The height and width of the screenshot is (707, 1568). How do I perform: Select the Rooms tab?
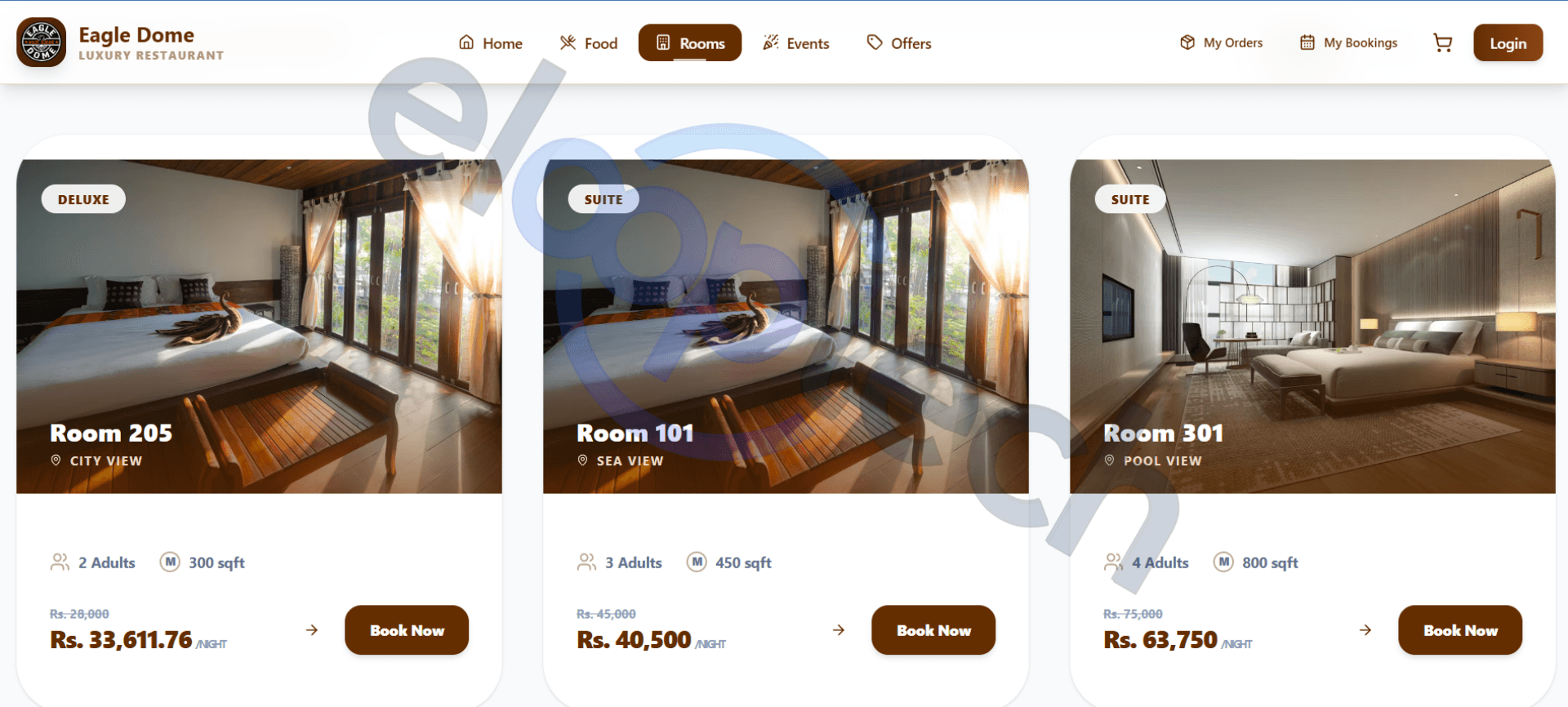tap(690, 43)
